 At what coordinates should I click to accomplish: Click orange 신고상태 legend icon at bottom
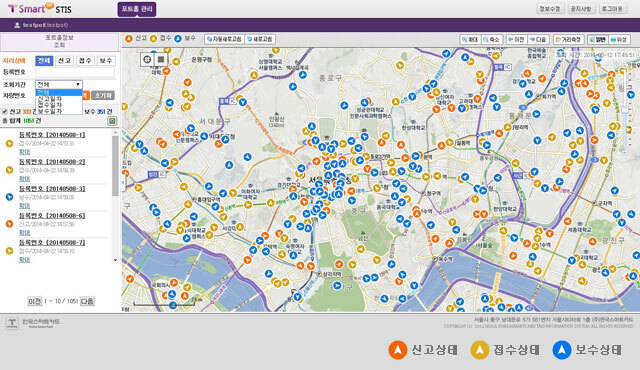[x=398, y=350]
